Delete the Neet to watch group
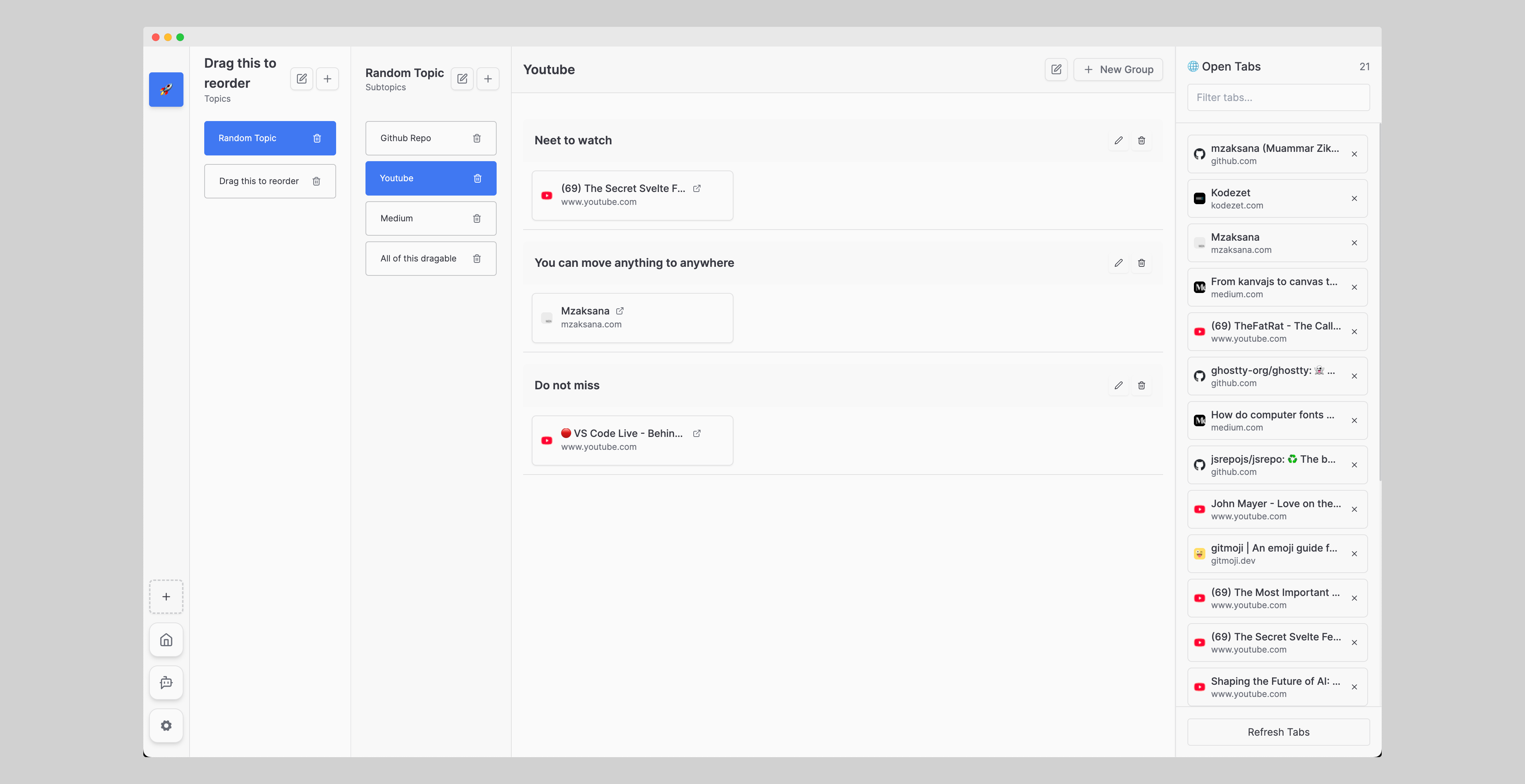This screenshot has width=1525, height=784. pyautogui.click(x=1141, y=140)
